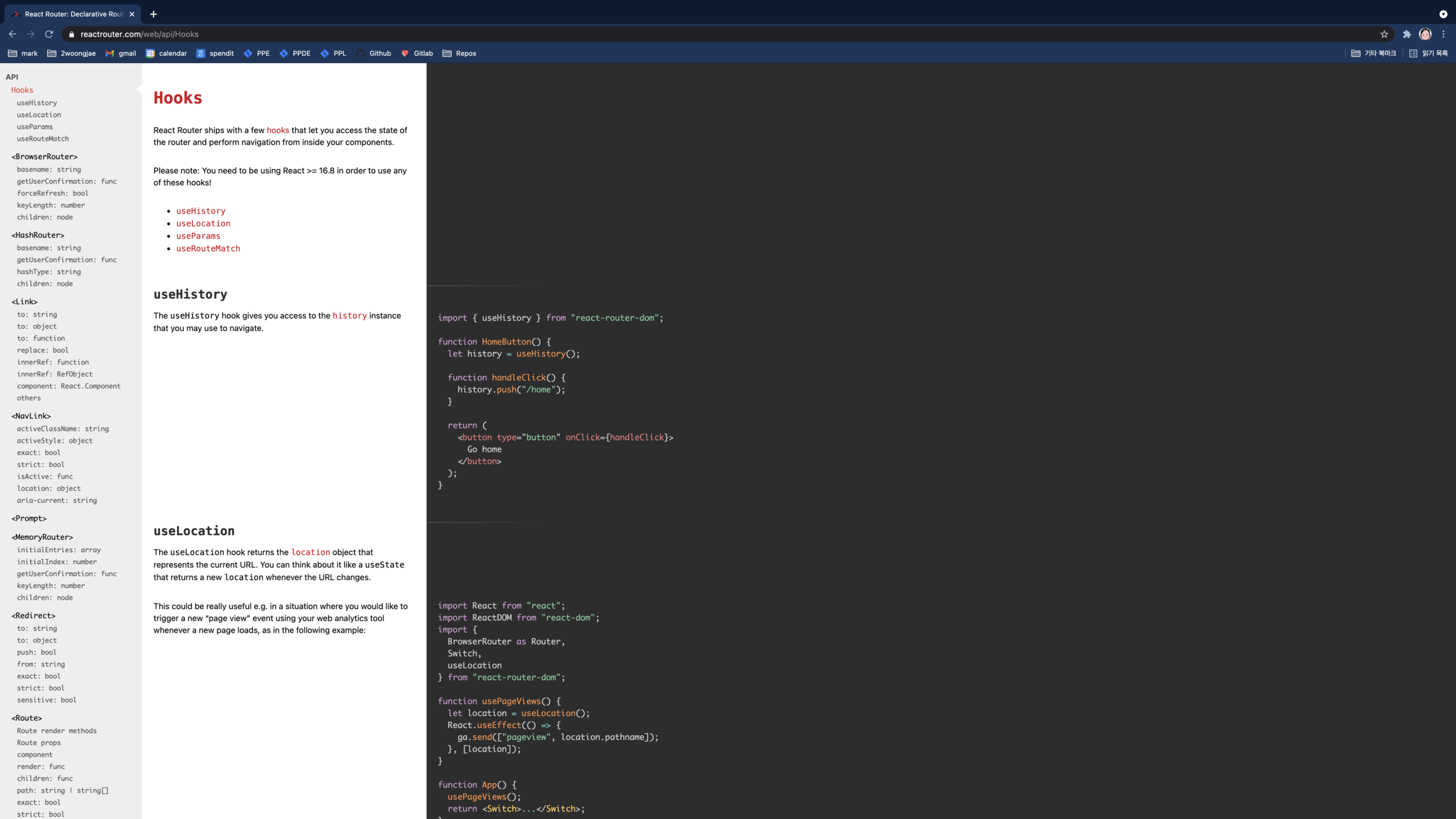
Task: Click the useRouteMatch link in bullet list
Action: (208, 249)
